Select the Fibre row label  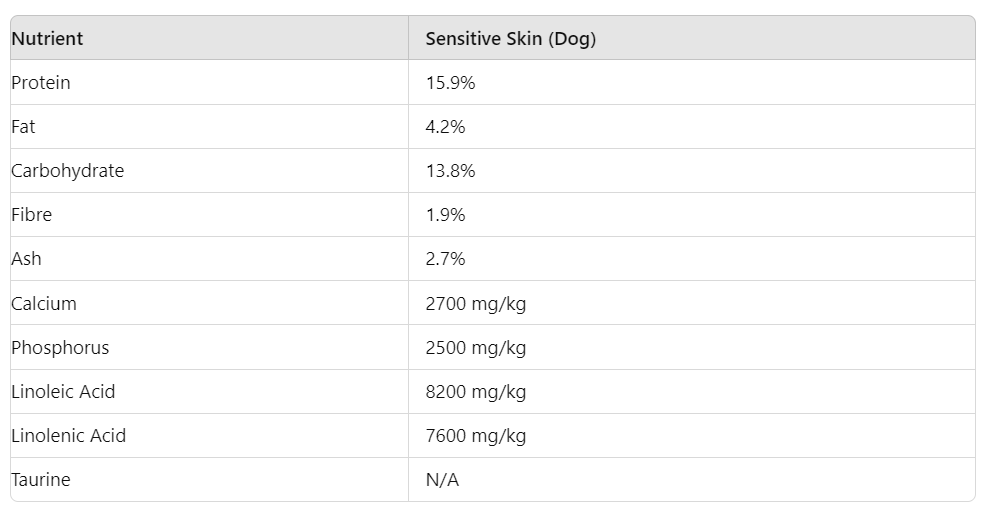click(x=31, y=215)
